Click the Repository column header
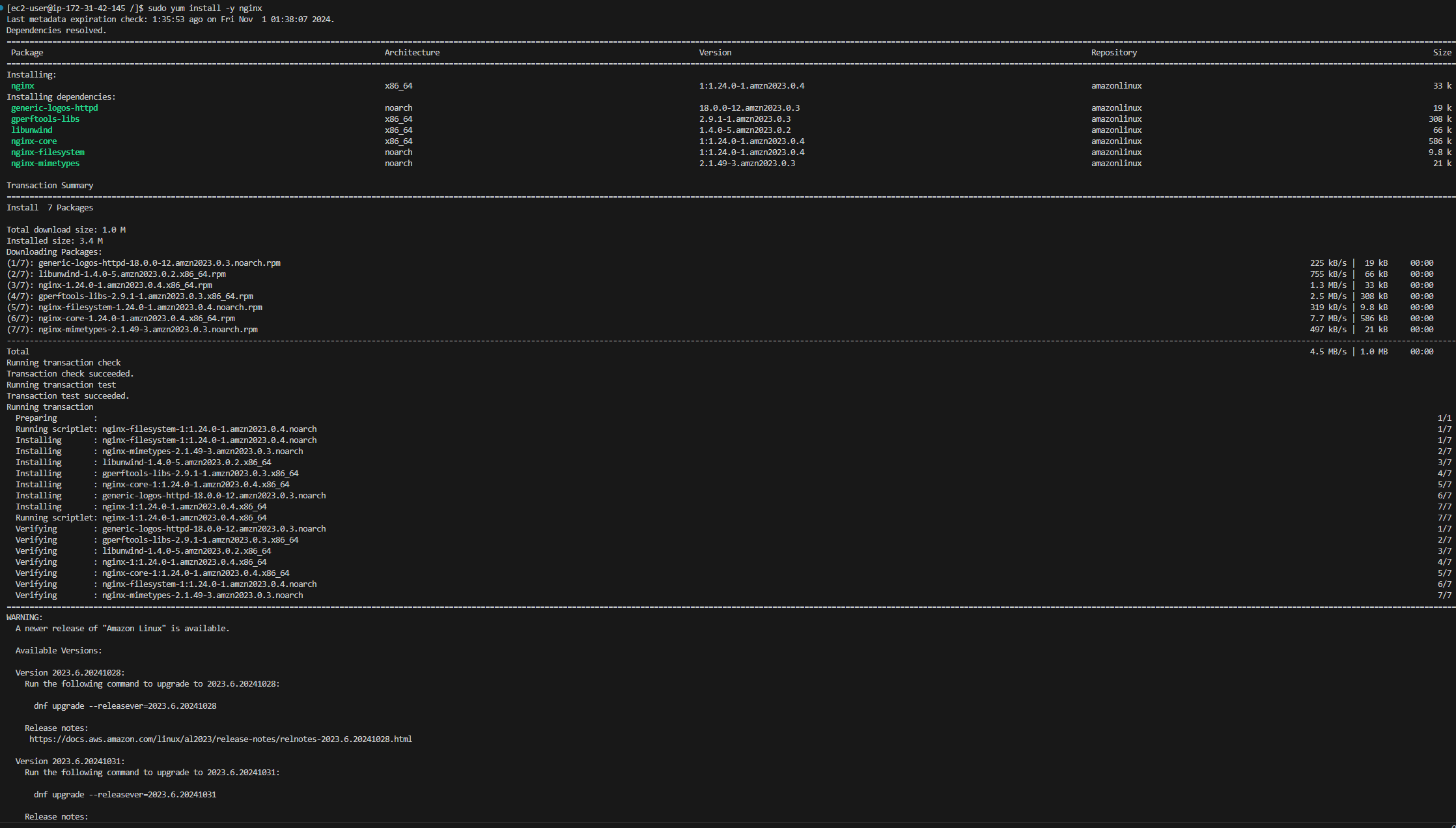Viewport: 1456px width, 828px height. coord(1113,52)
